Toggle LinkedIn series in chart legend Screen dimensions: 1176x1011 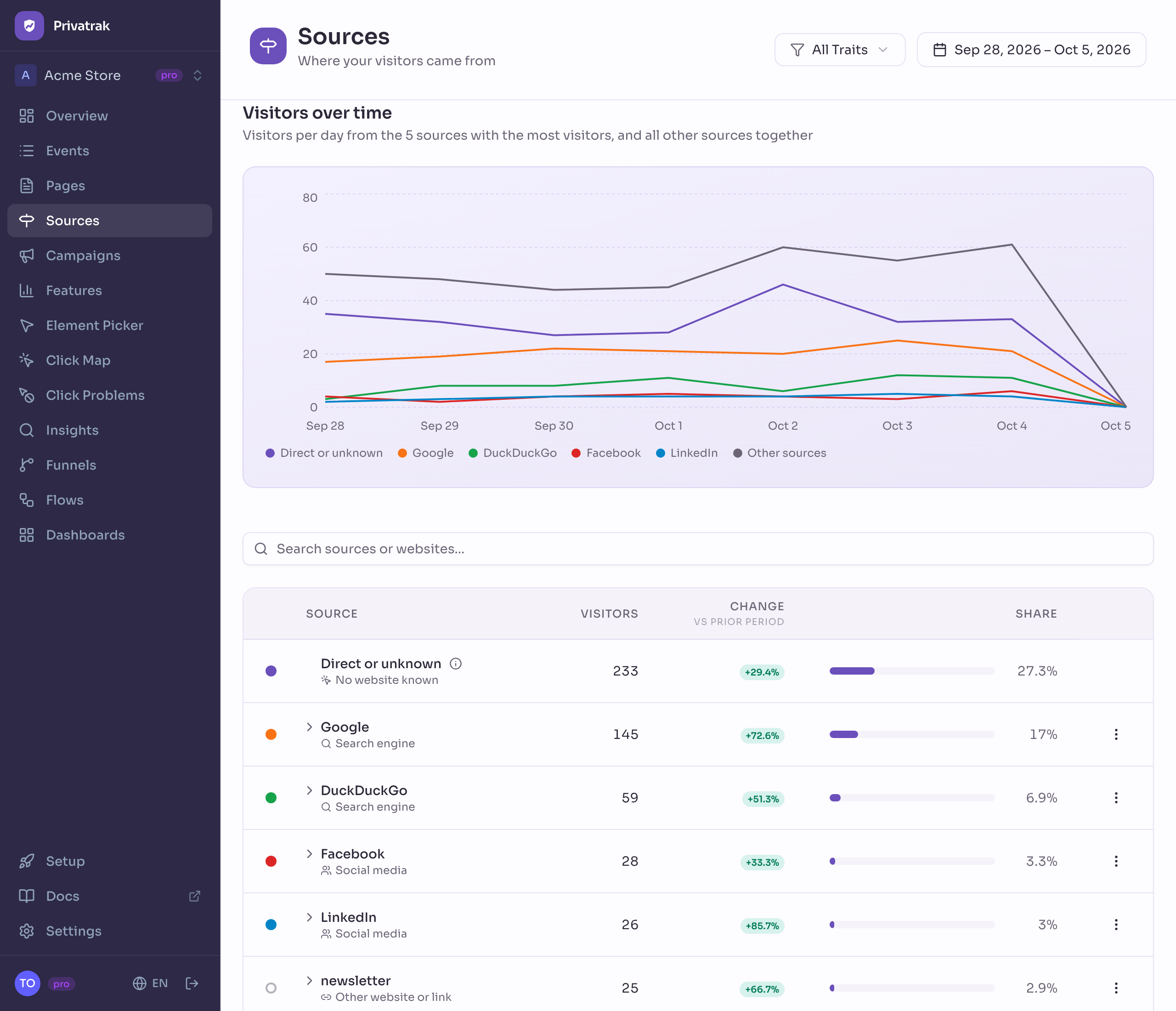(x=687, y=453)
